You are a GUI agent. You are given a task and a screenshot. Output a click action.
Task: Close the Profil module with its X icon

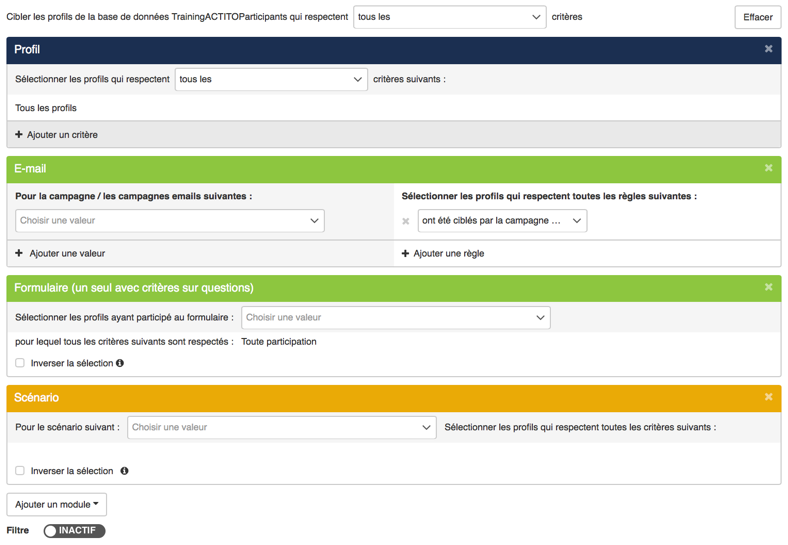768,49
